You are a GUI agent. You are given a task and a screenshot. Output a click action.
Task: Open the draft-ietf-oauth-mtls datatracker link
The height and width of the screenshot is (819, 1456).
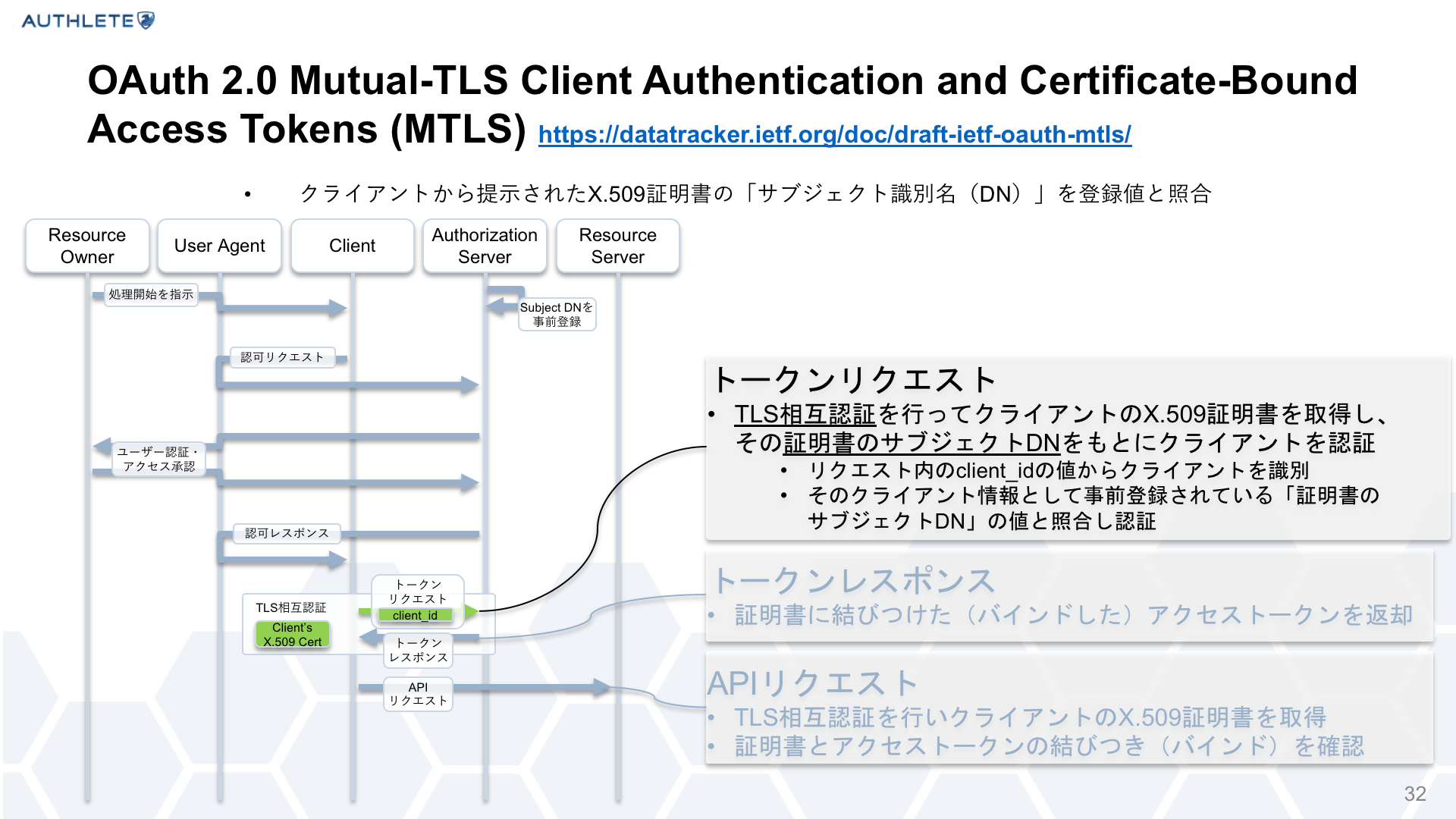click(x=834, y=135)
